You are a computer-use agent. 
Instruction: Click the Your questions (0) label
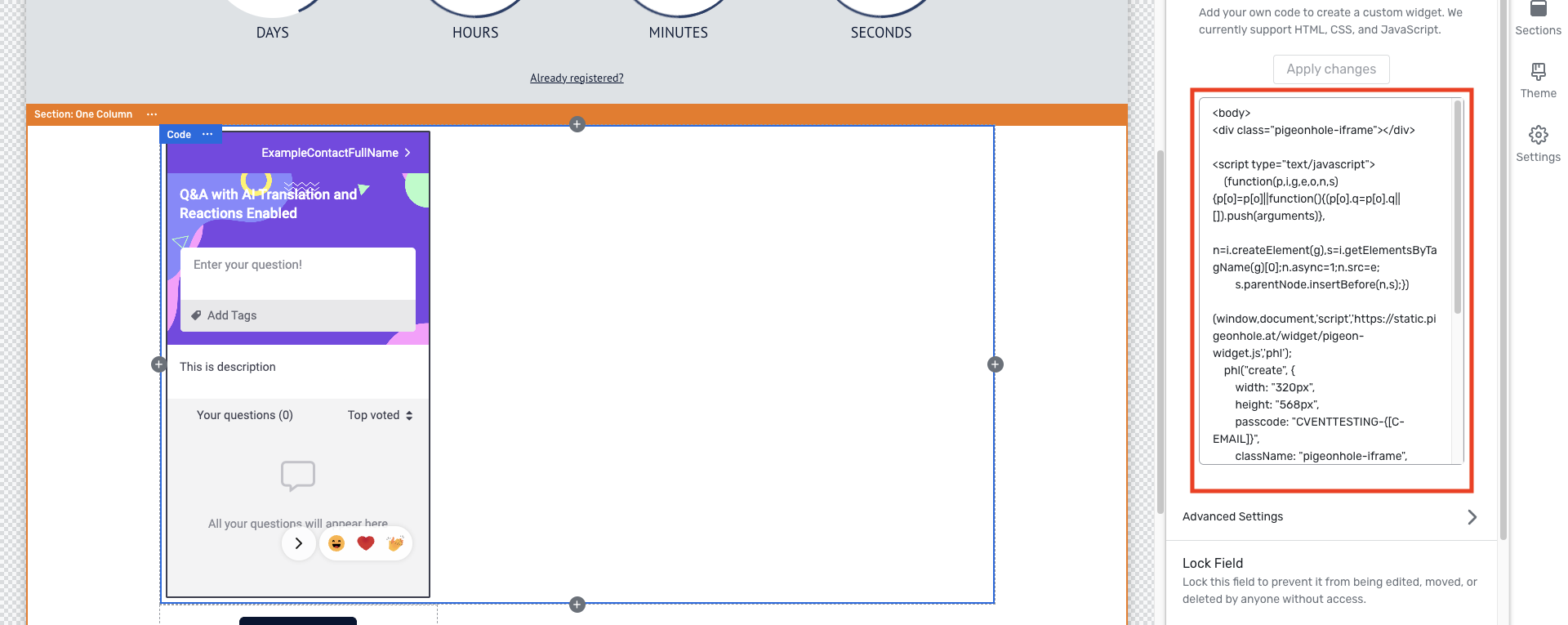(245, 415)
